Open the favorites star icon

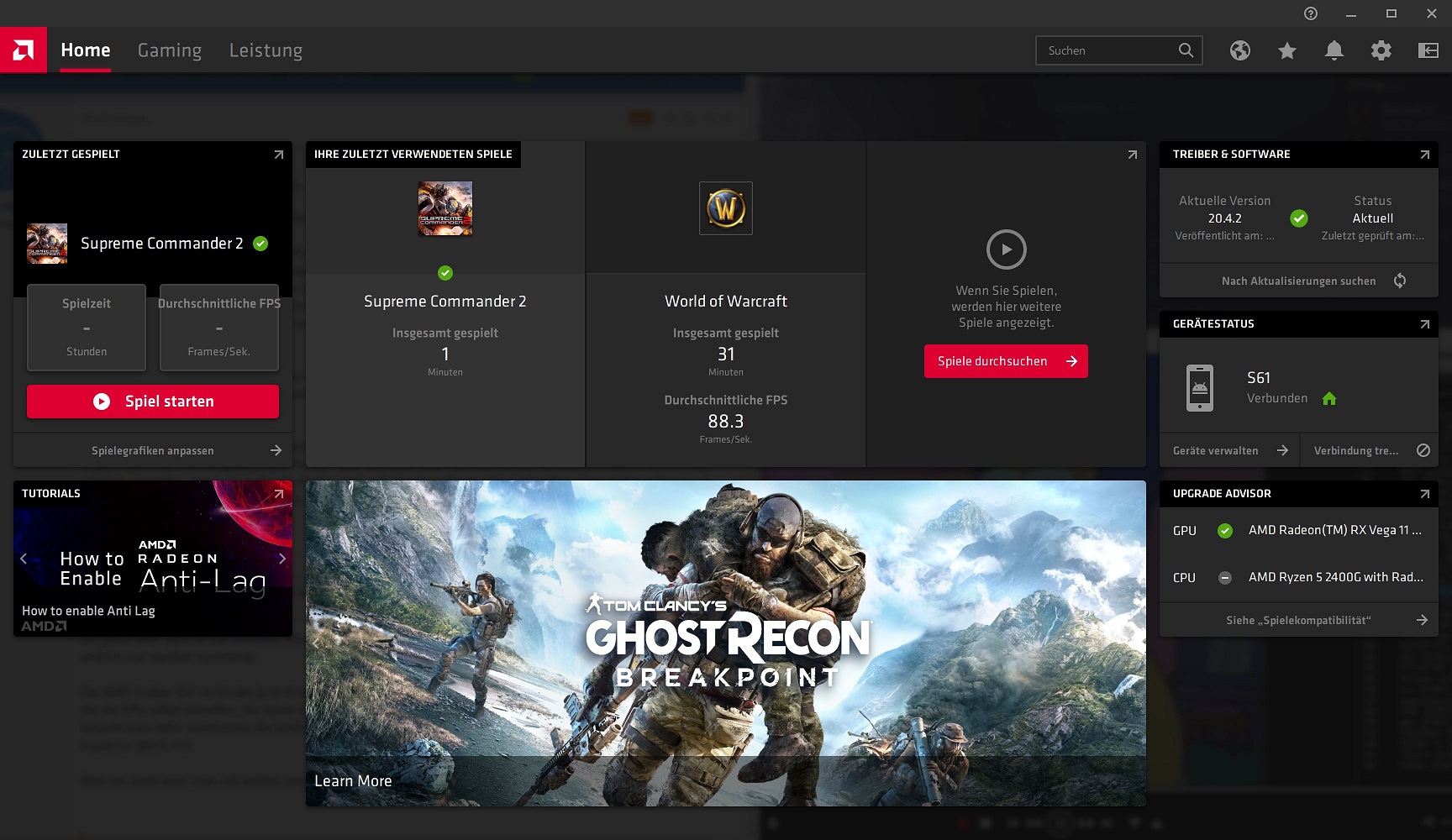[x=1287, y=50]
